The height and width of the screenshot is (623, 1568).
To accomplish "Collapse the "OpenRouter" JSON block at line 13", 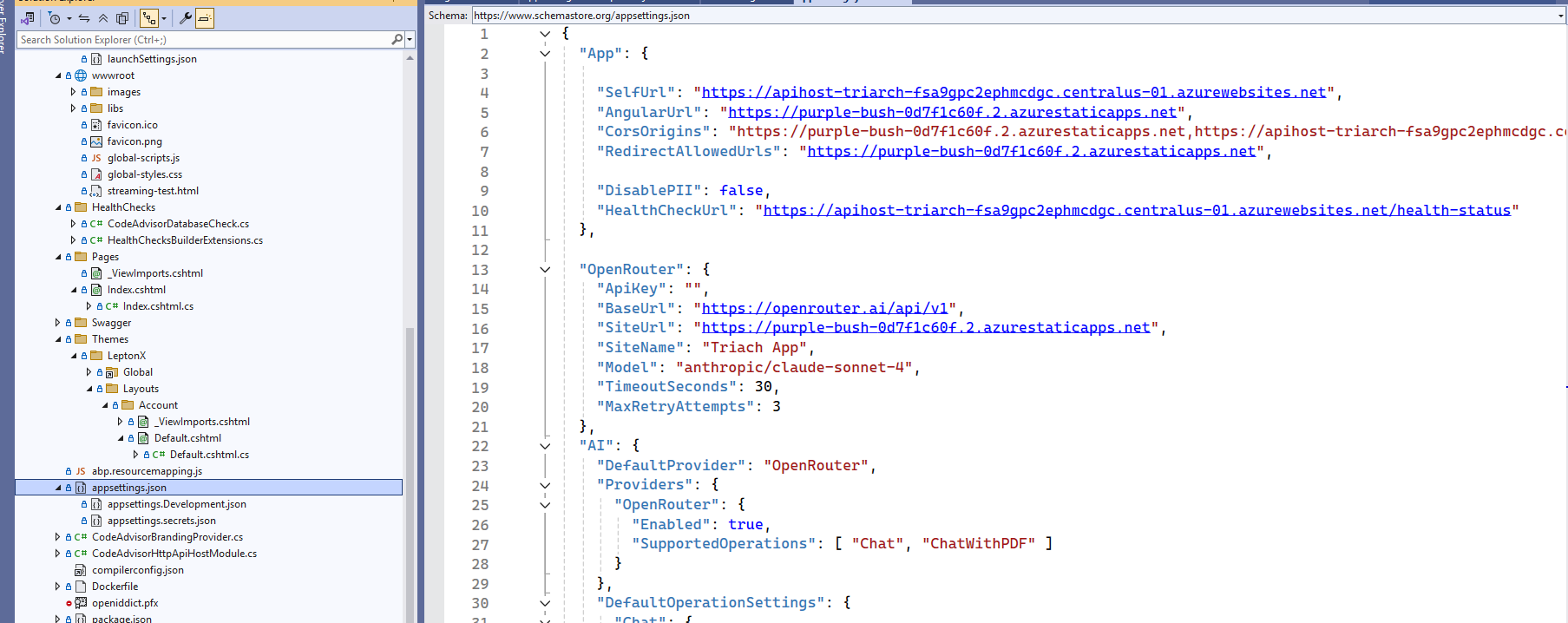I will pyautogui.click(x=545, y=270).
